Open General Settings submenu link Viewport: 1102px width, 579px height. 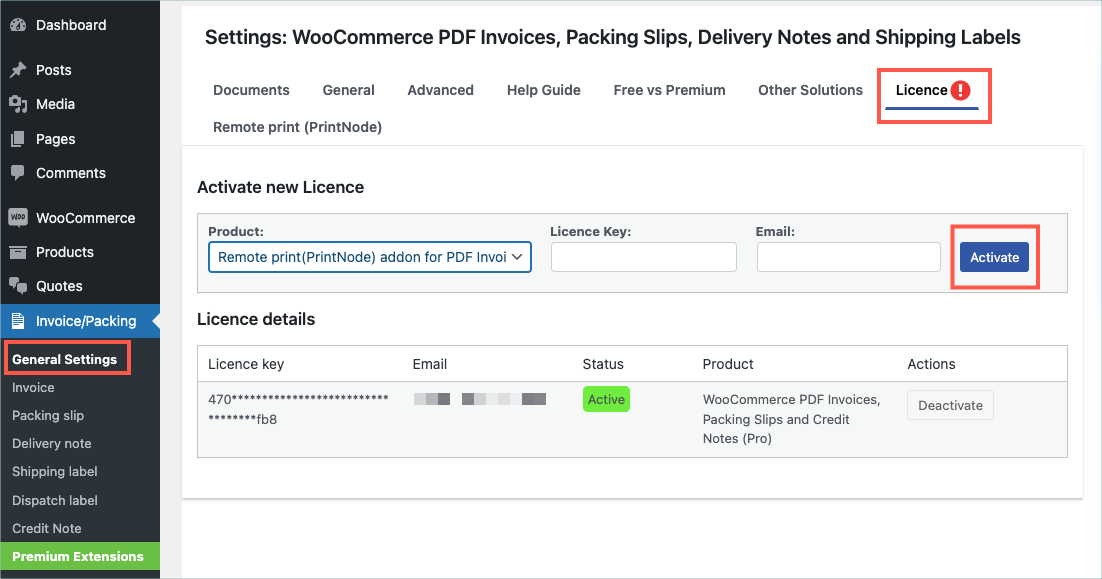pyautogui.click(x=65, y=359)
